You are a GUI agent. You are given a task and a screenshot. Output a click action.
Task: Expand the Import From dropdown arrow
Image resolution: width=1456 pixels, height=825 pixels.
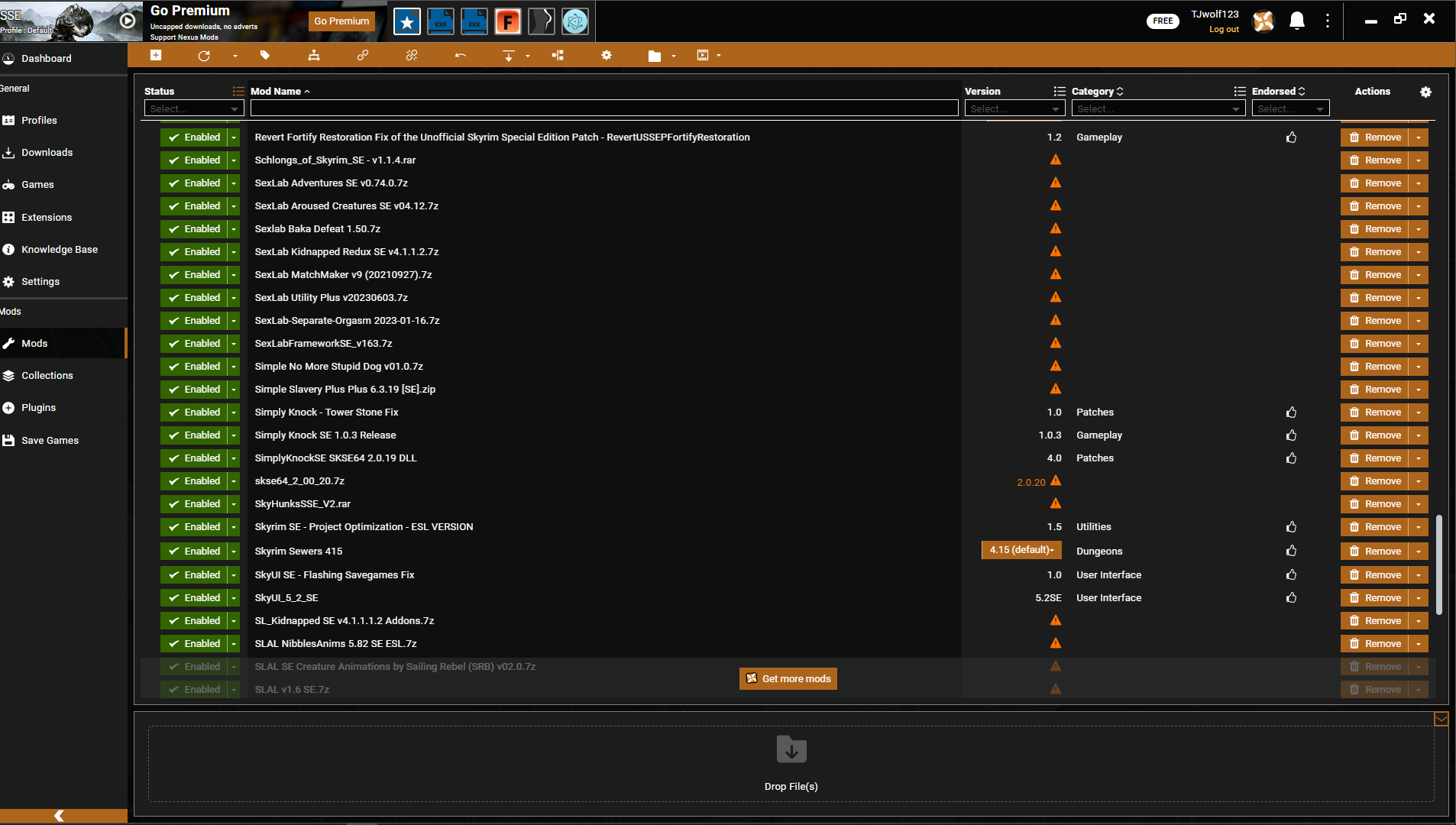[528, 56]
